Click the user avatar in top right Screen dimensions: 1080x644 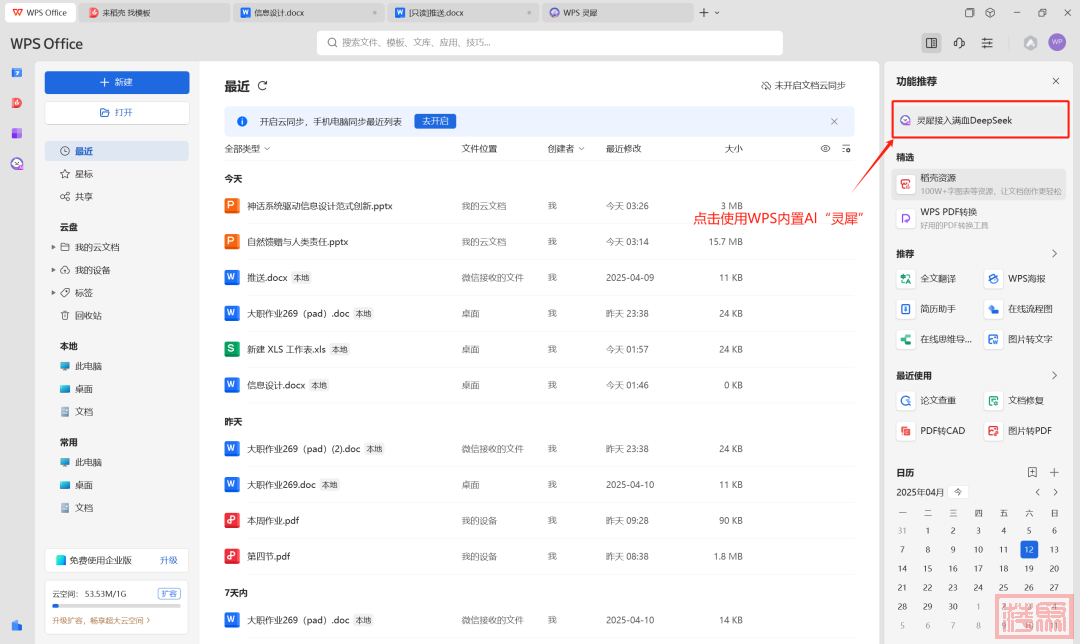1057,42
